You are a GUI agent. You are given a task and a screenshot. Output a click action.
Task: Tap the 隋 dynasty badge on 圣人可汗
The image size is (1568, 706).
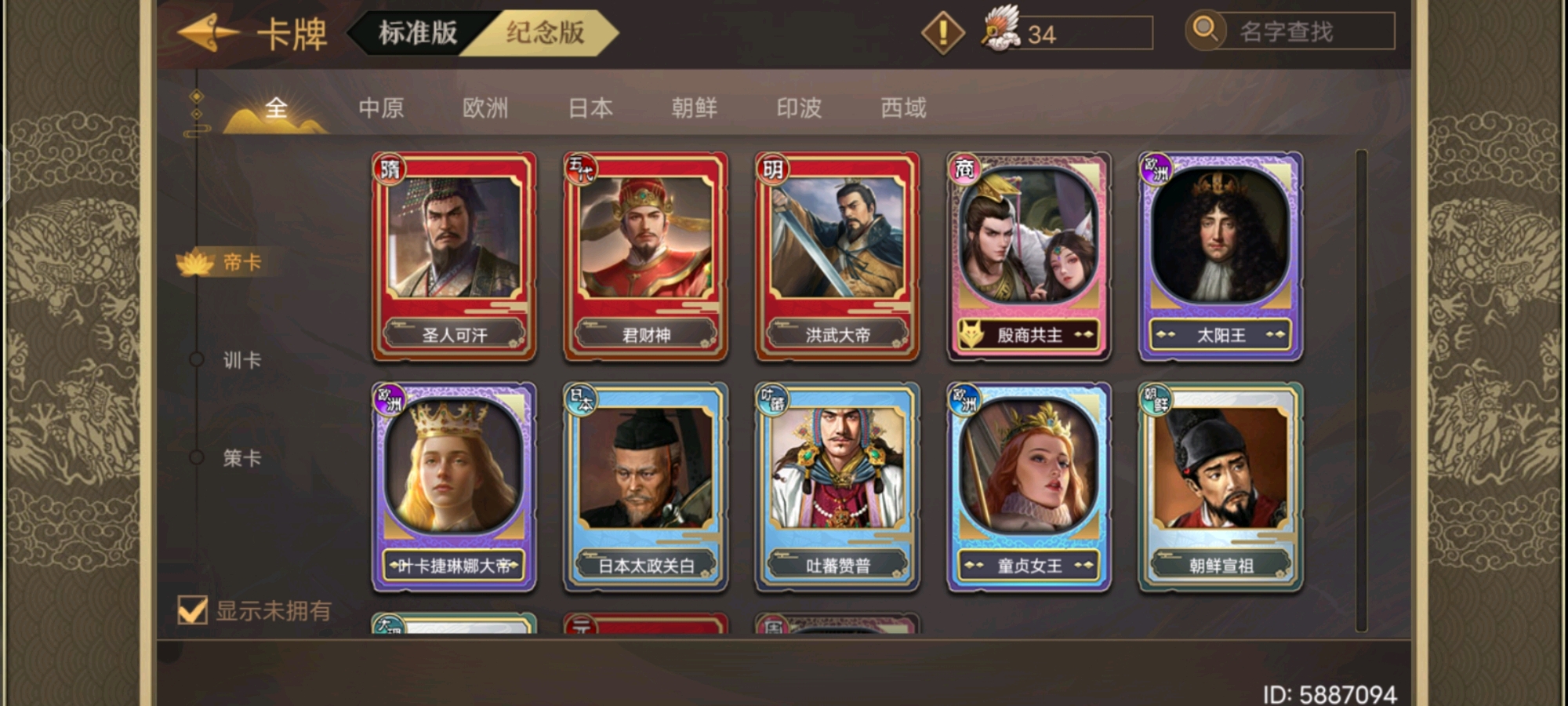pyautogui.click(x=390, y=169)
